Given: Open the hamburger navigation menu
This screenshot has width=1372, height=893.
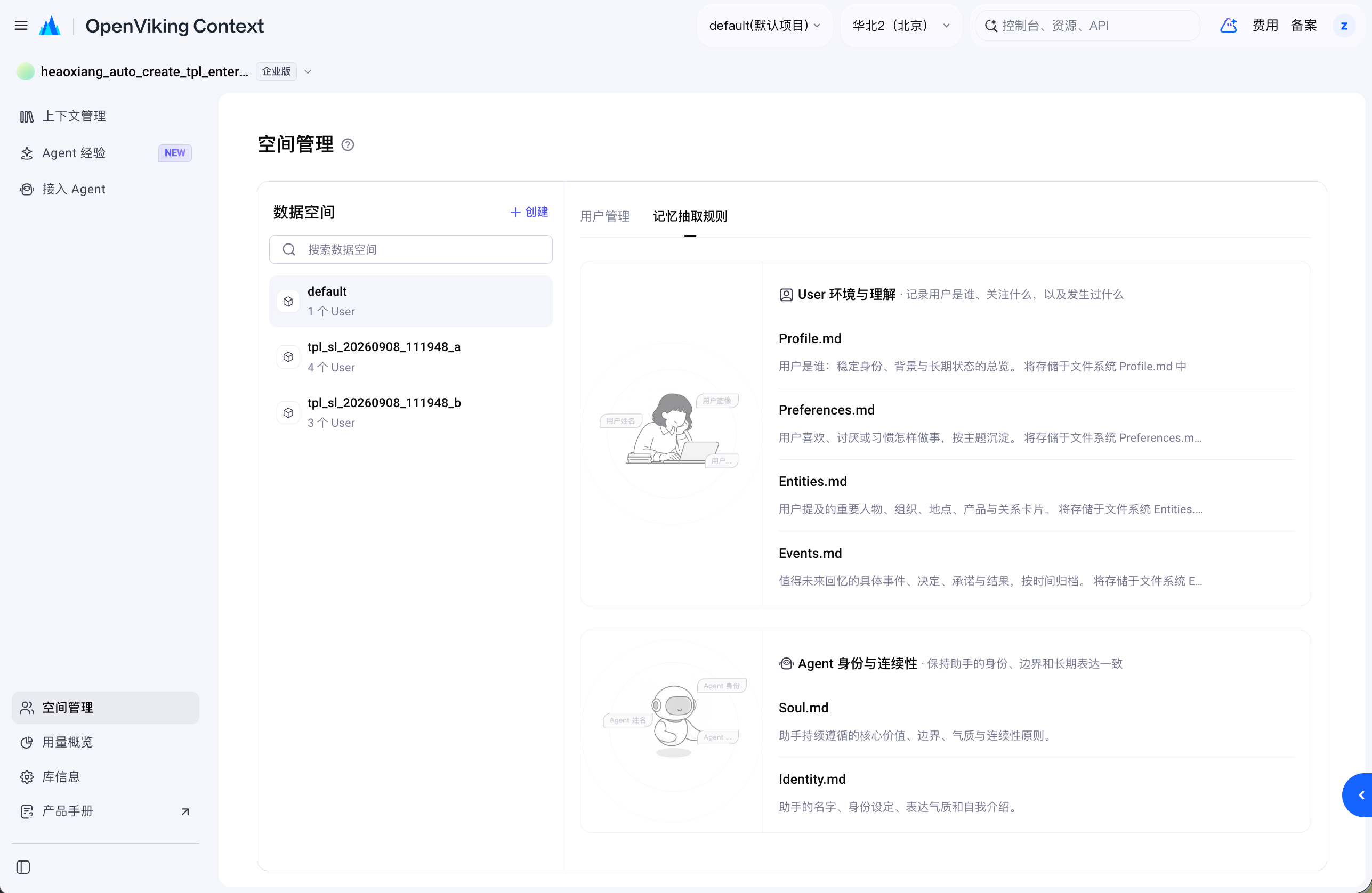Looking at the screenshot, I should tap(21, 26).
